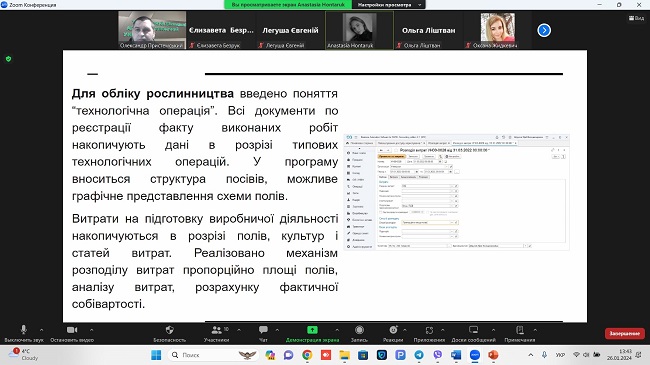The width and height of the screenshot is (650, 365).
Task: Stop video with the camera icon
Action: click(72, 333)
